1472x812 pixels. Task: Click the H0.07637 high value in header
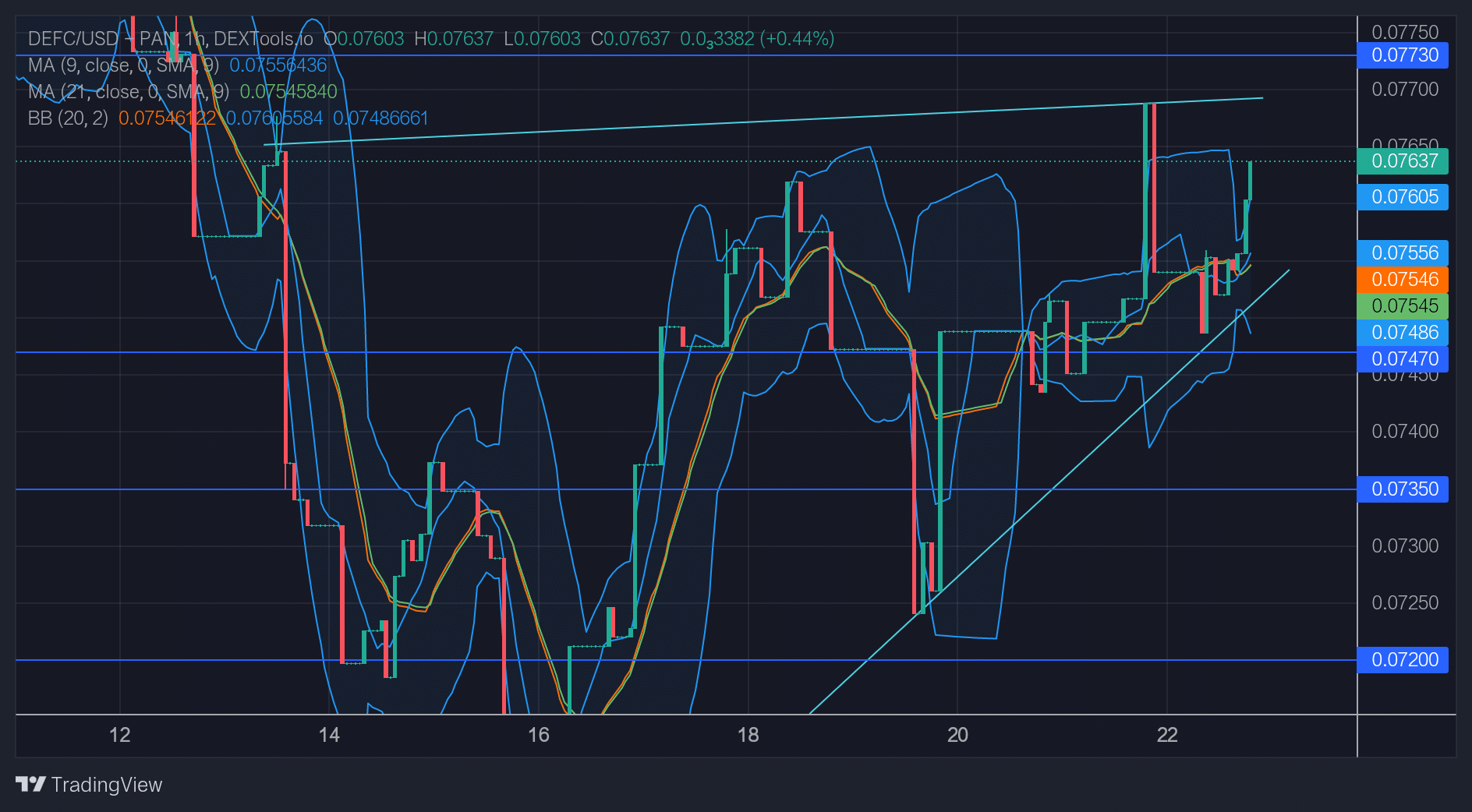click(x=454, y=38)
